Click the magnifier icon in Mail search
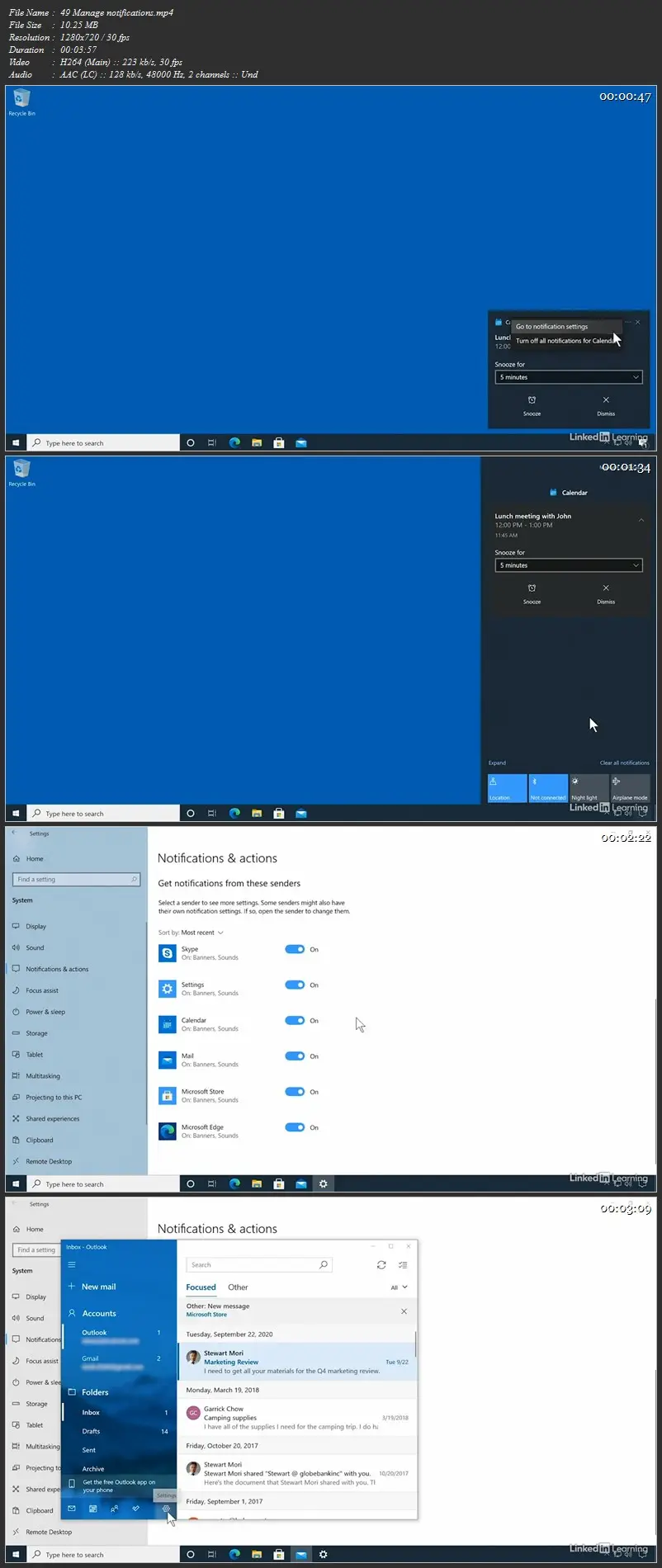This screenshot has height=1568, width=662. click(324, 1264)
